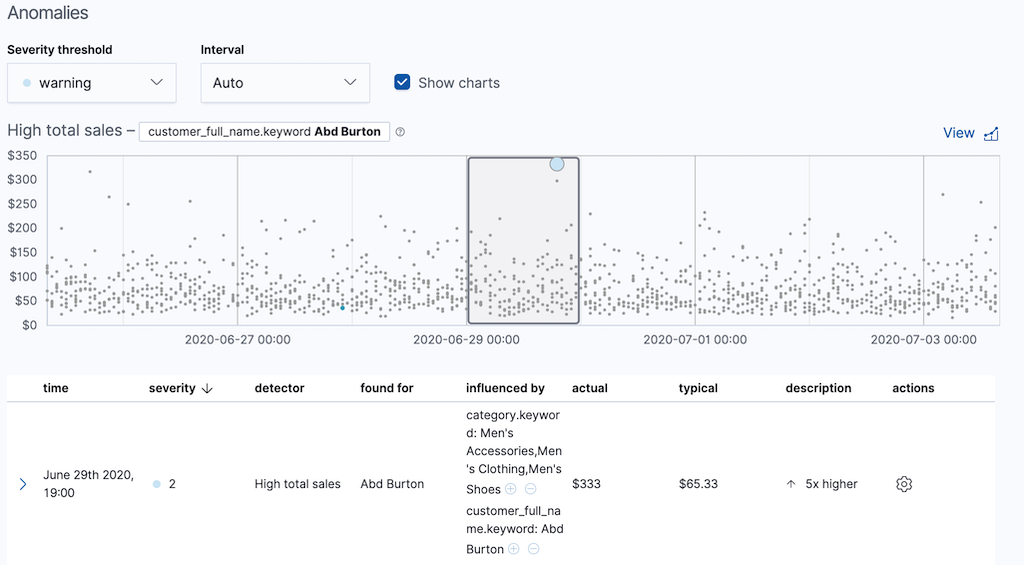Screen dimensions: 1024x565
Task: Click the blue anomaly marker in chart
Action: click(557, 164)
